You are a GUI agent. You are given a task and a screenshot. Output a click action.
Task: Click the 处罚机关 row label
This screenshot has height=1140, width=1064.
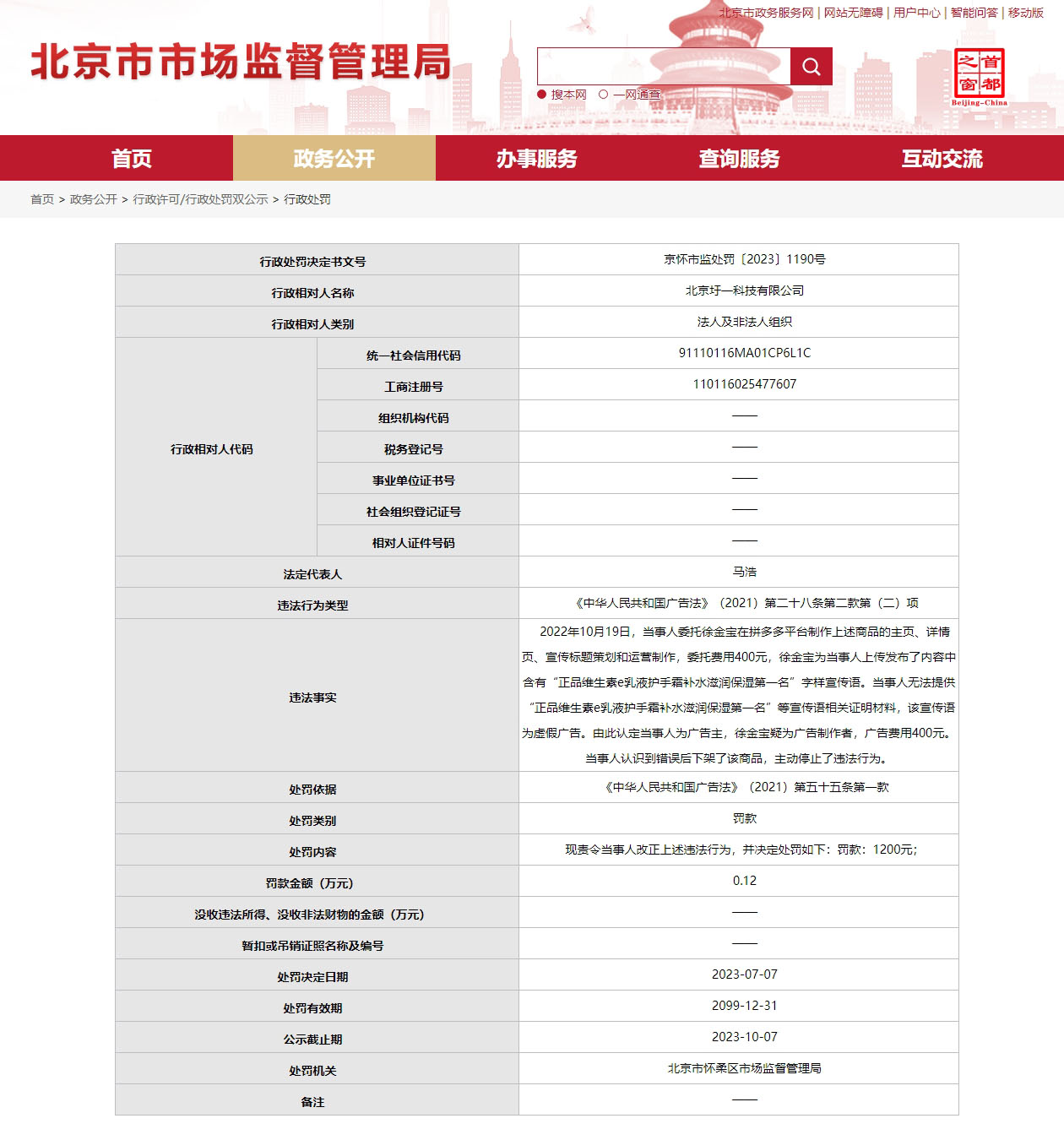tap(312, 1071)
